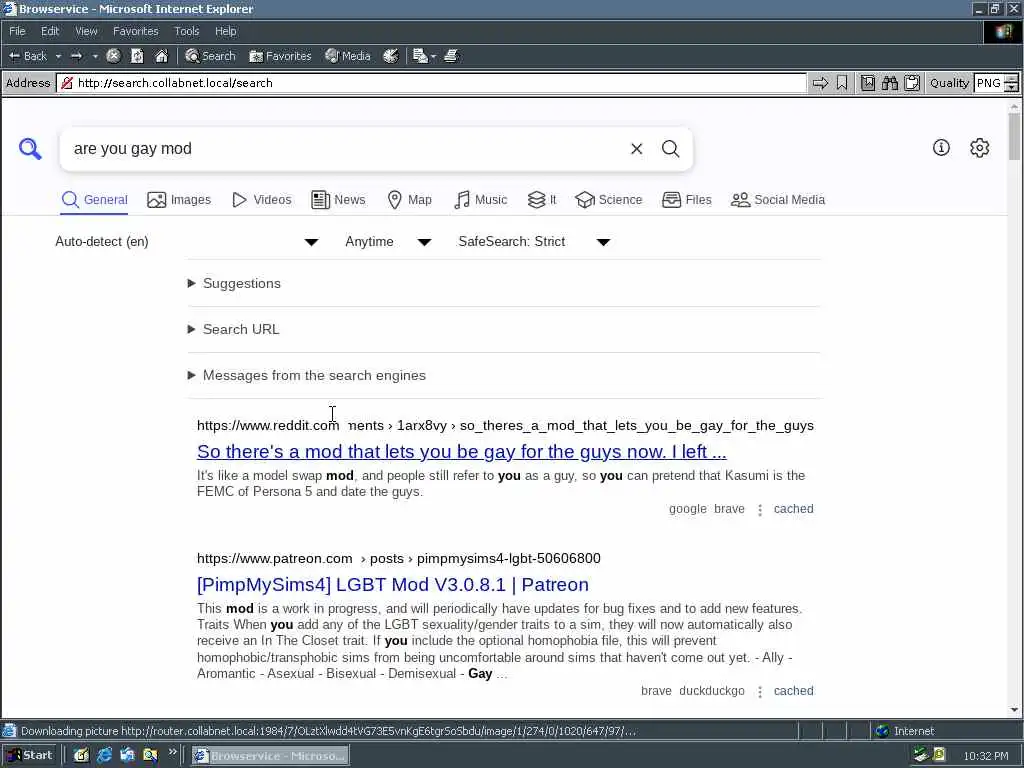Switch to the Map tab
This screenshot has height=768, width=1024.
tap(409, 200)
